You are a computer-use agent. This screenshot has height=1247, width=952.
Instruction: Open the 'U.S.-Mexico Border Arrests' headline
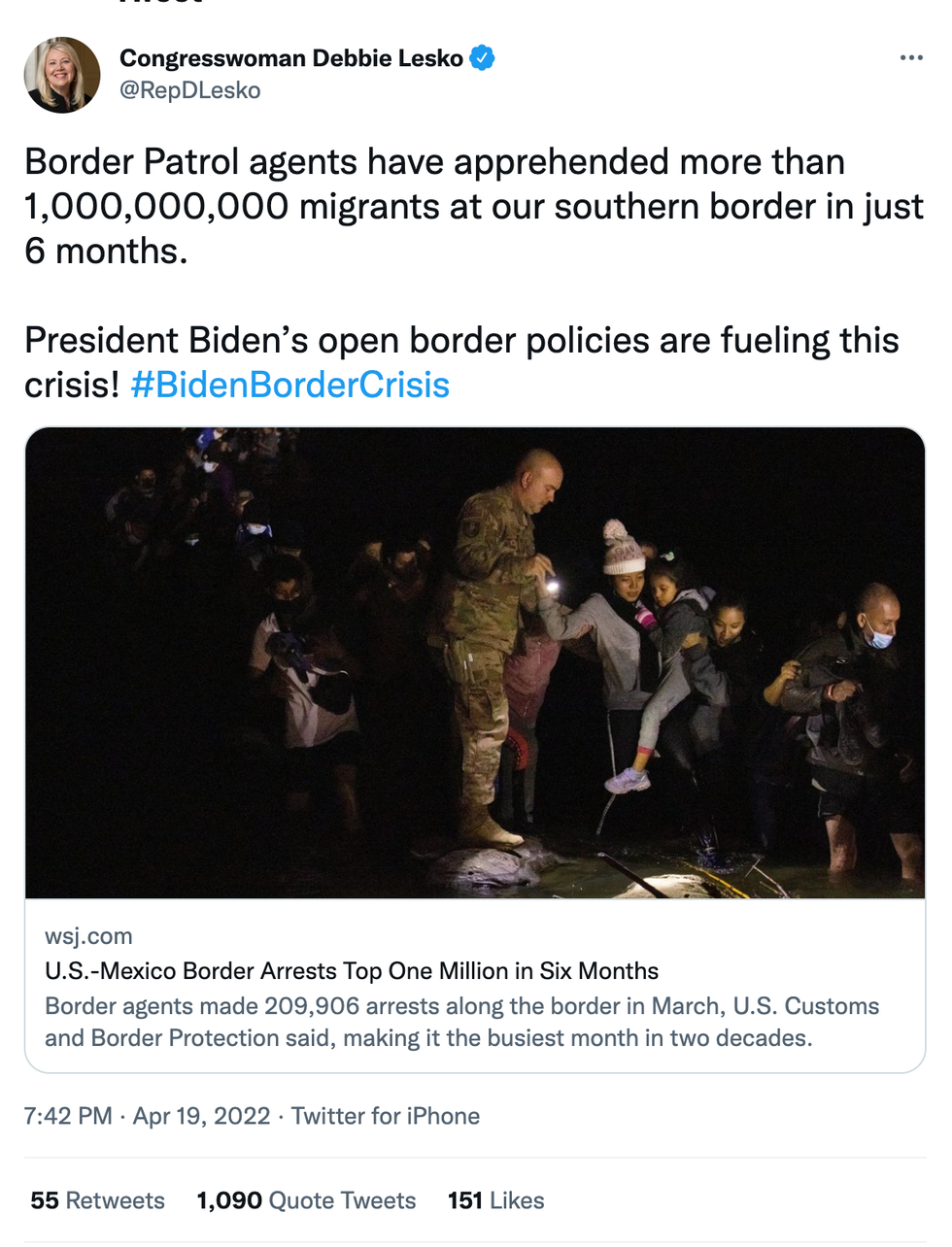(352, 971)
